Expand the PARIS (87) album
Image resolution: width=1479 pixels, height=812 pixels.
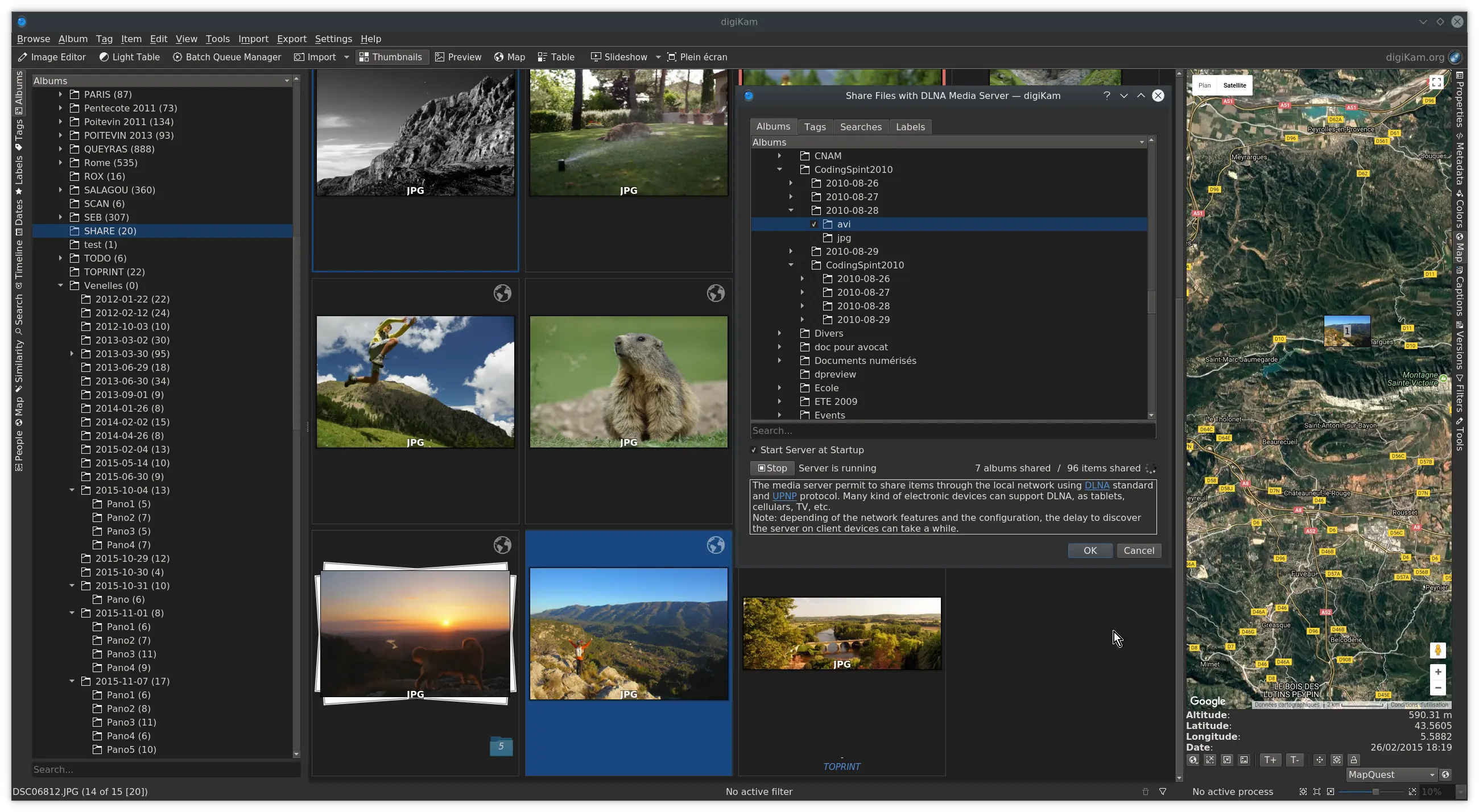60,94
